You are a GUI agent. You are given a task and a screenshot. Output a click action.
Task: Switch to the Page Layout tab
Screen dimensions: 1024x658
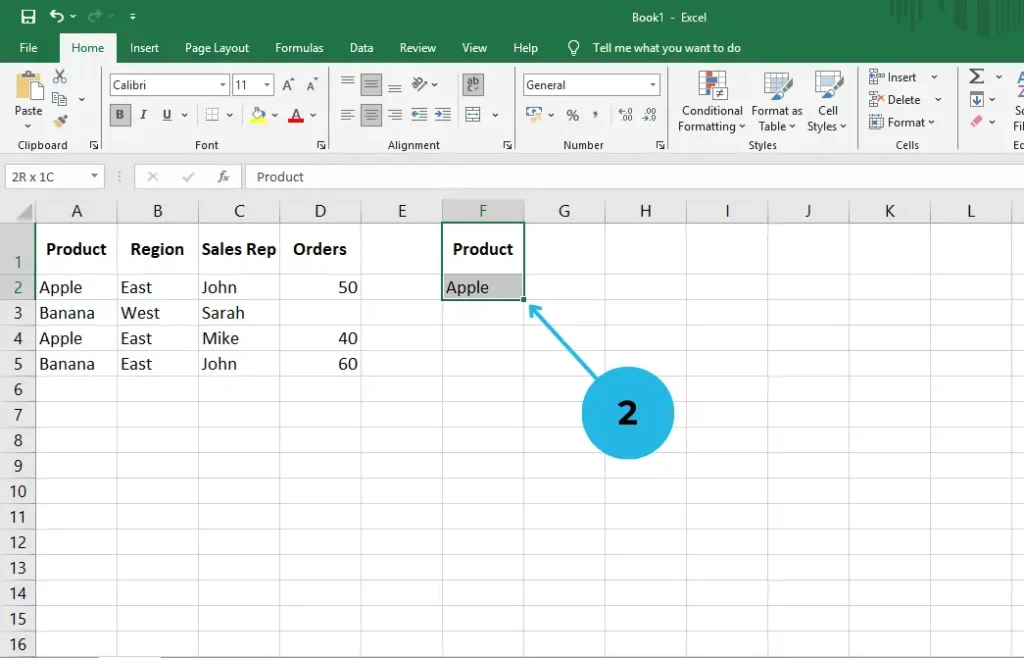217,48
